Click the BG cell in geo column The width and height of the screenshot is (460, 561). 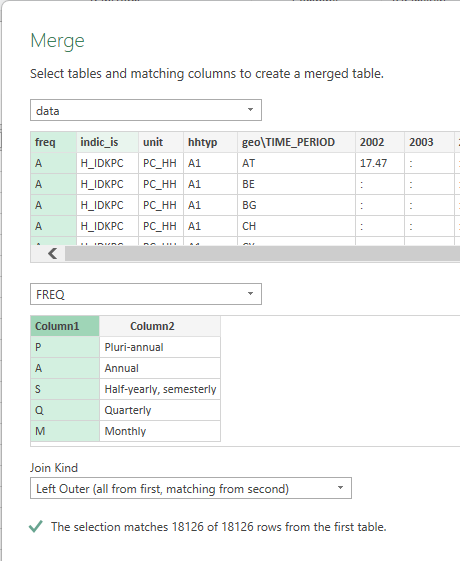click(x=296, y=205)
